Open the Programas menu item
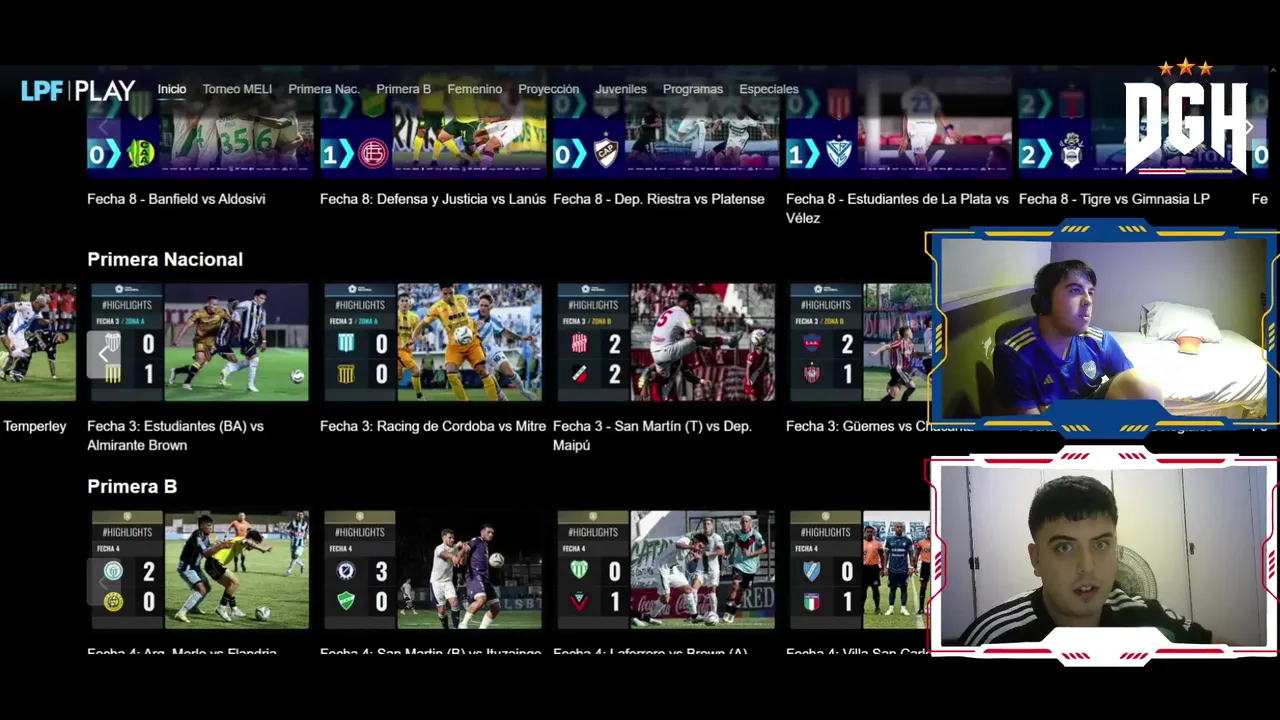The width and height of the screenshot is (1280, 720). (x=693, y=89)
